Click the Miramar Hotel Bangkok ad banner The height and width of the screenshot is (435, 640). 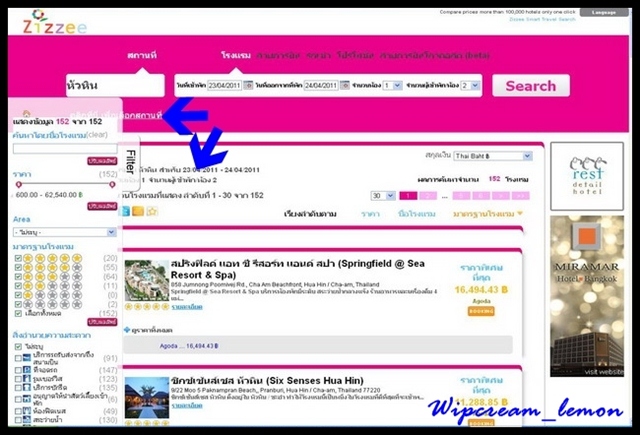tap(587, 296)
